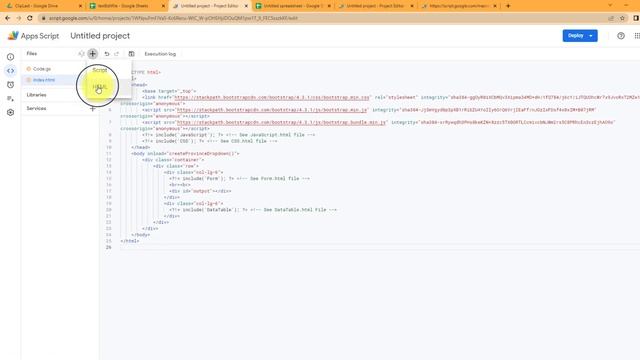Image resolution: width=640 pixels, height=360 pixels.
Task: Open the bootstrap.min.css link in code
Action: click(272, 98)
